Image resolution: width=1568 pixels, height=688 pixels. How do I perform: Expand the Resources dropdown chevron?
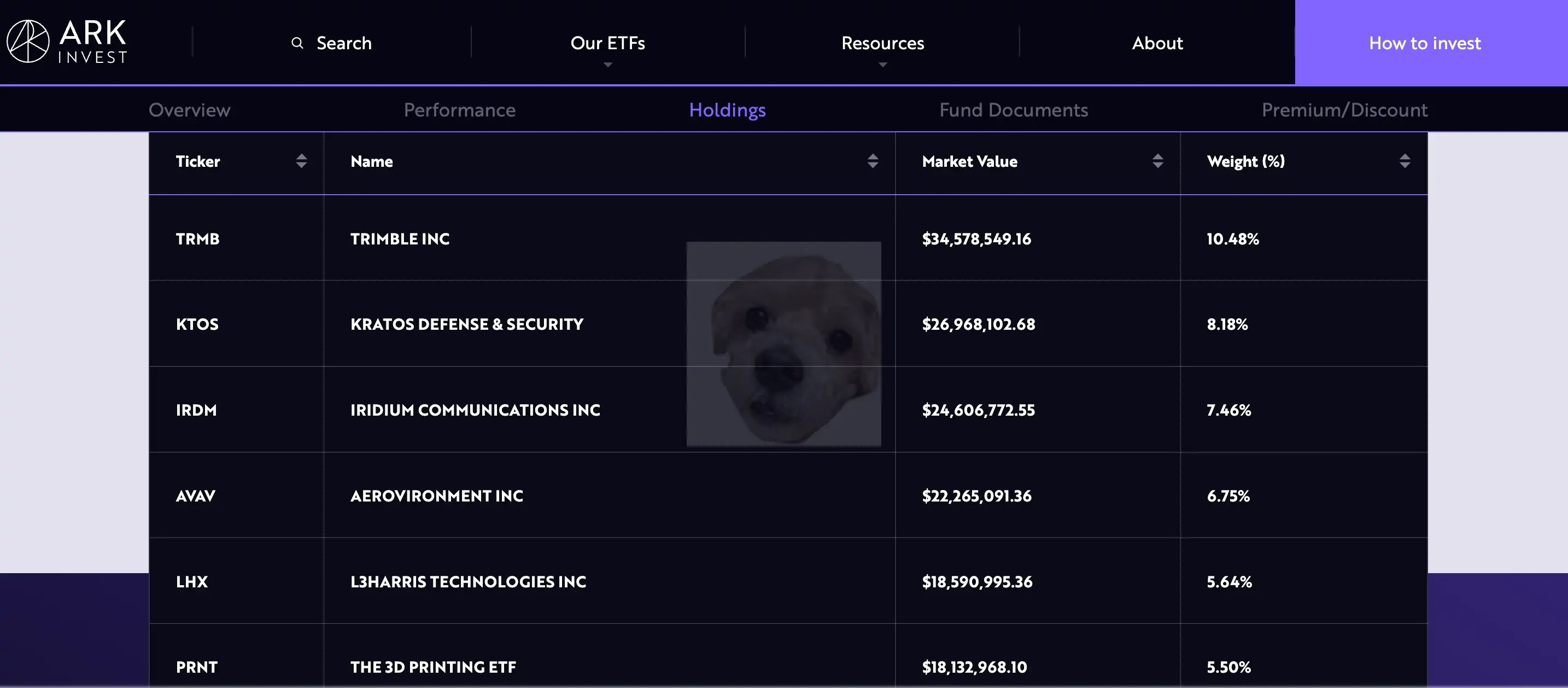[882, 64]
